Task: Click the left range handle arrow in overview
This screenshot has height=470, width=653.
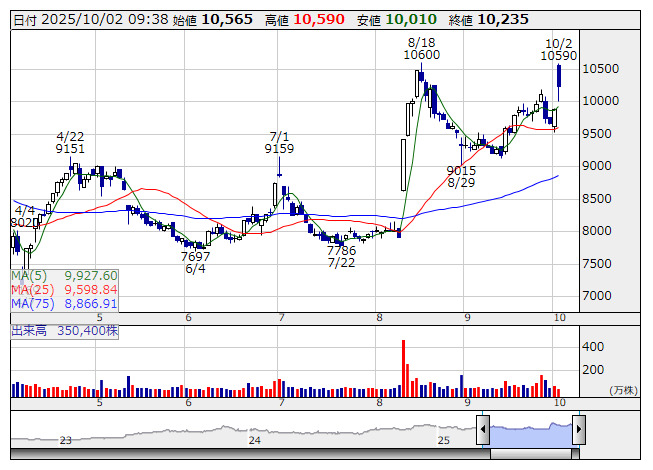Action: click(483, 430)
